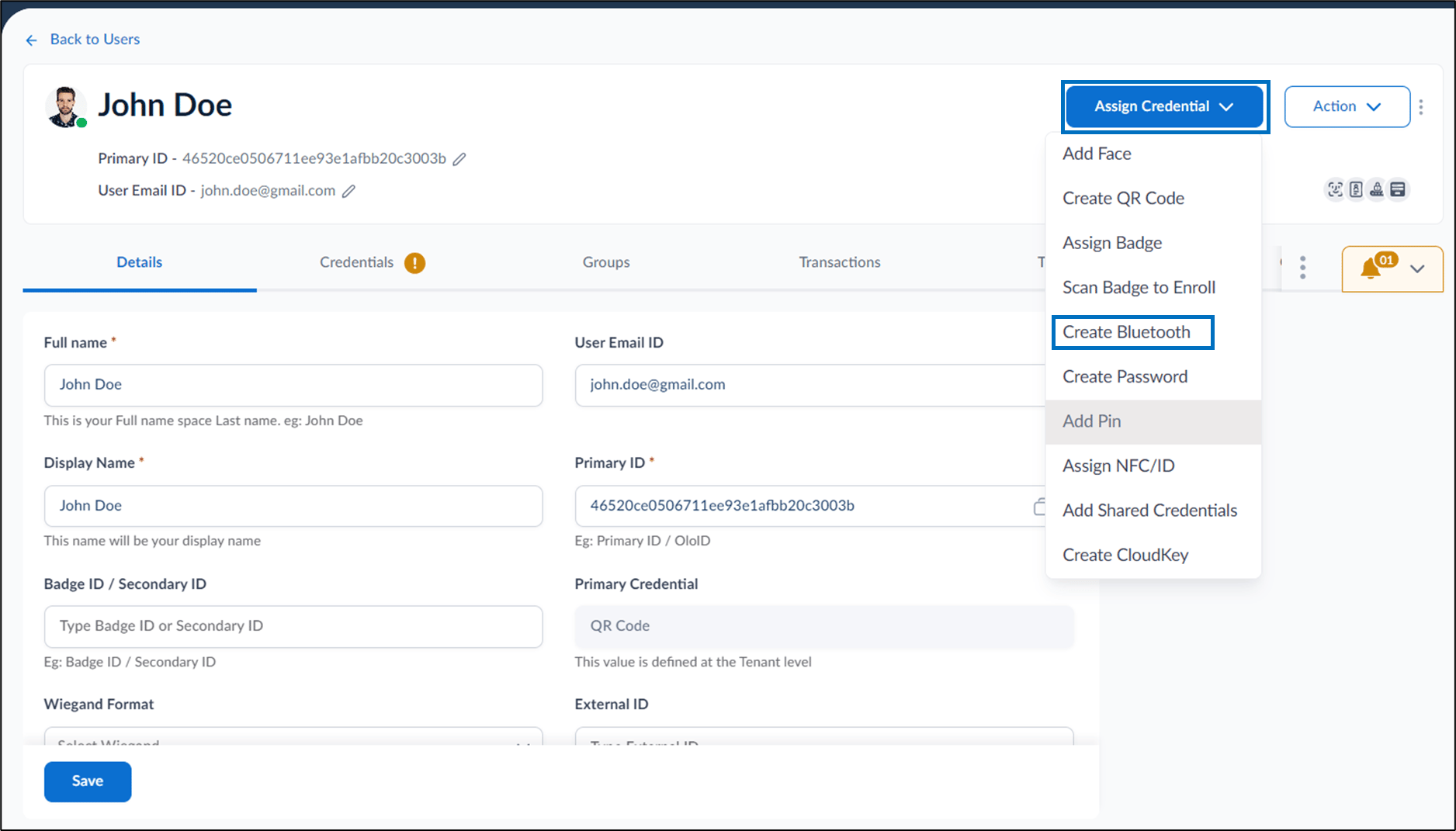Focus the Badge ID / Secondary ID field

(293, 627)
